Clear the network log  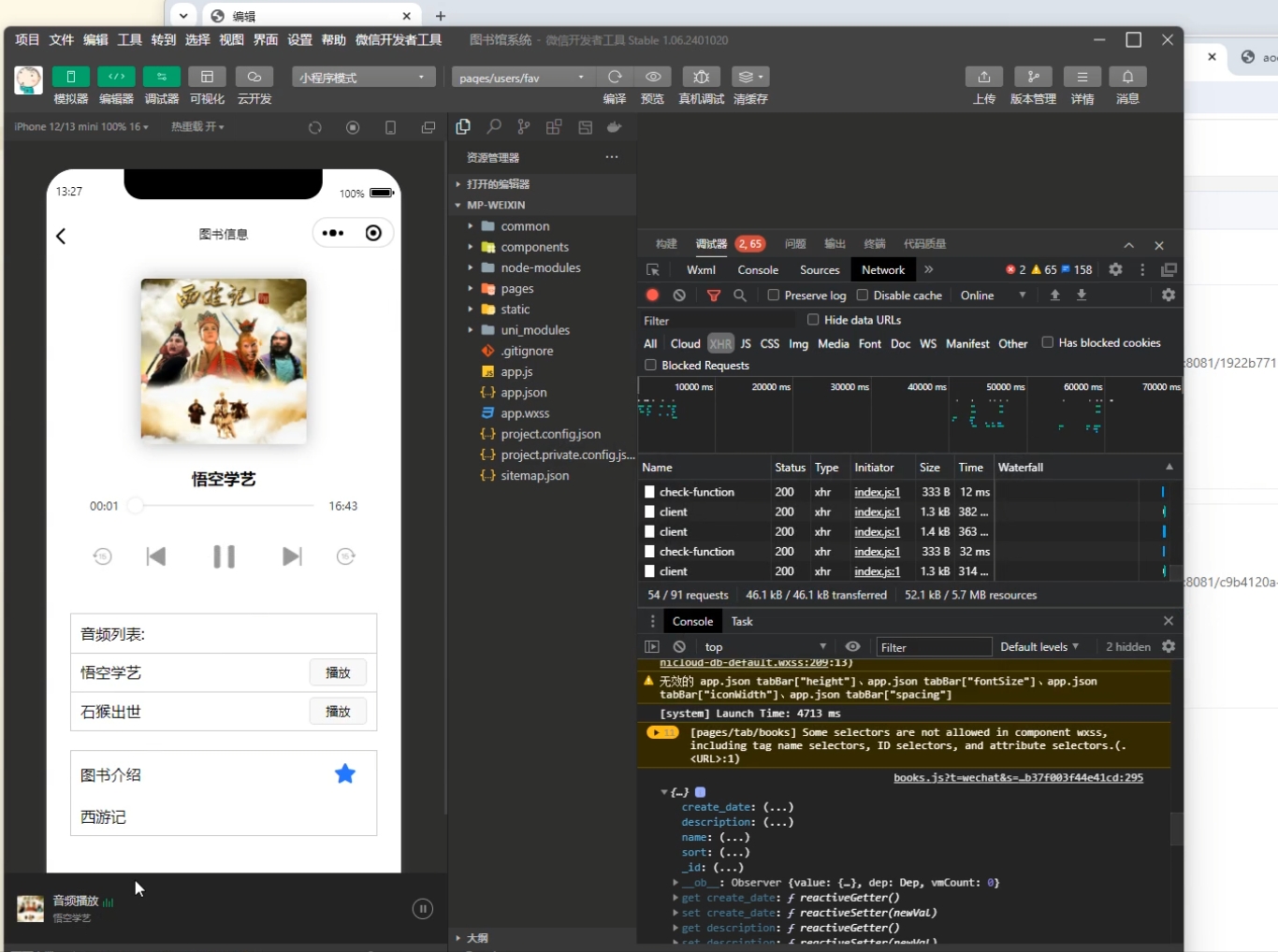coord(679,295)
